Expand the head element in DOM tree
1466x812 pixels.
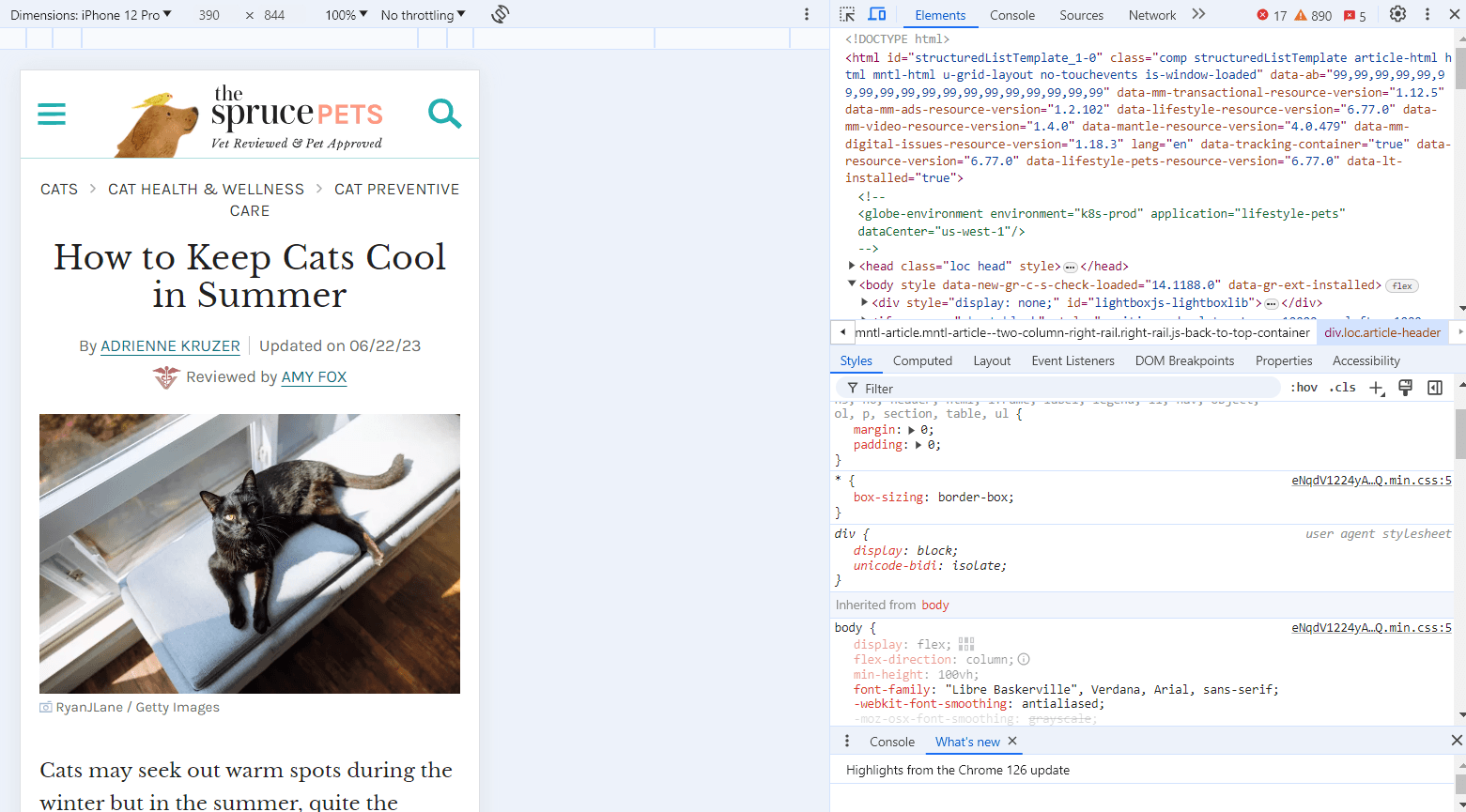click(x=852, y=266)
